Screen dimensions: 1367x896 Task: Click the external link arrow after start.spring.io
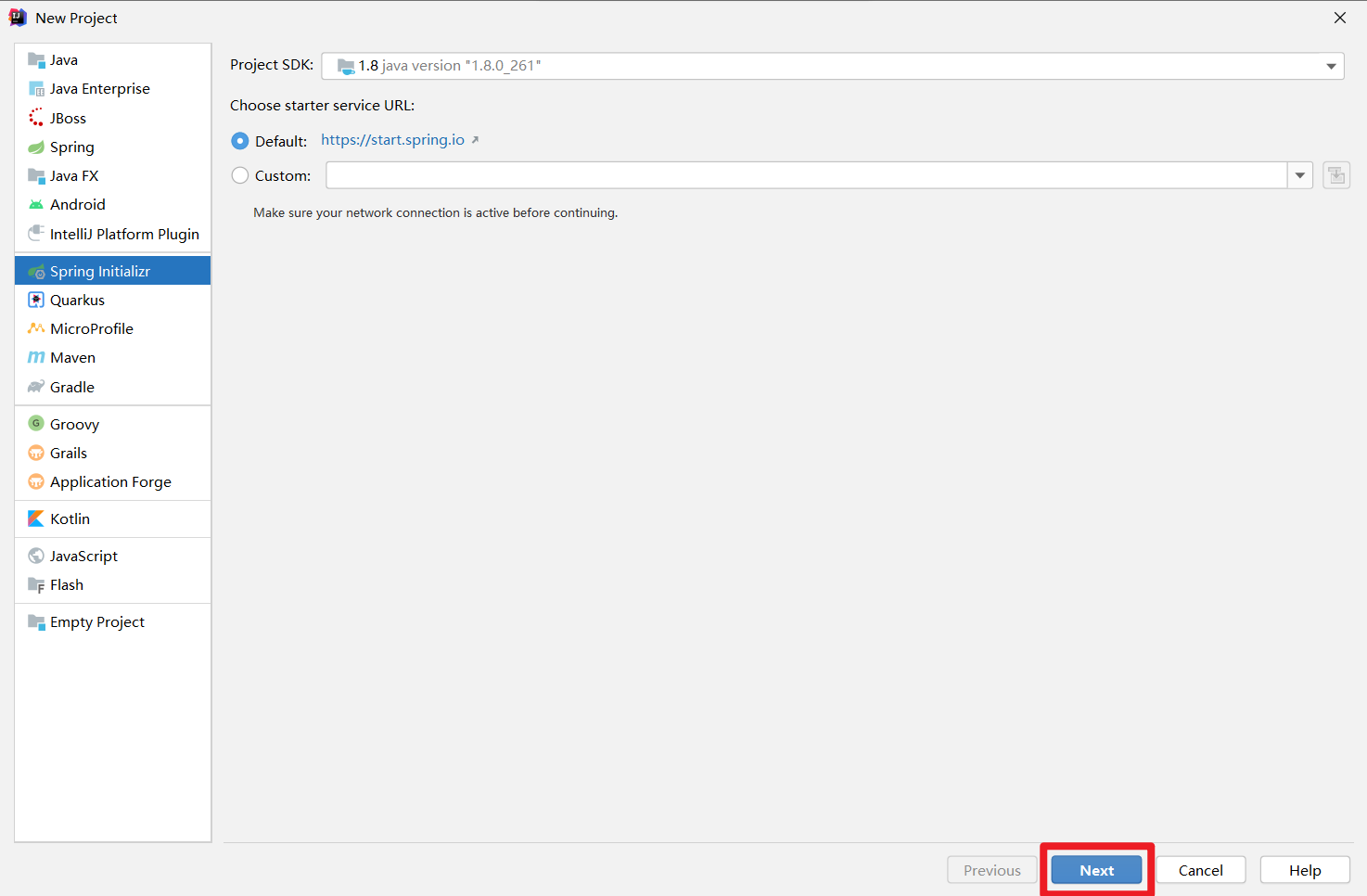coord(475,140)
